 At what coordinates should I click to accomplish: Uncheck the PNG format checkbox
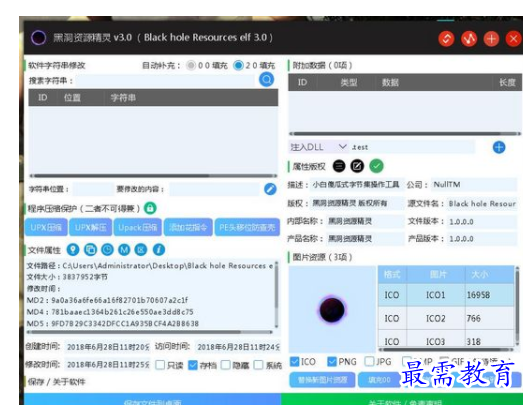coord(332,362)
